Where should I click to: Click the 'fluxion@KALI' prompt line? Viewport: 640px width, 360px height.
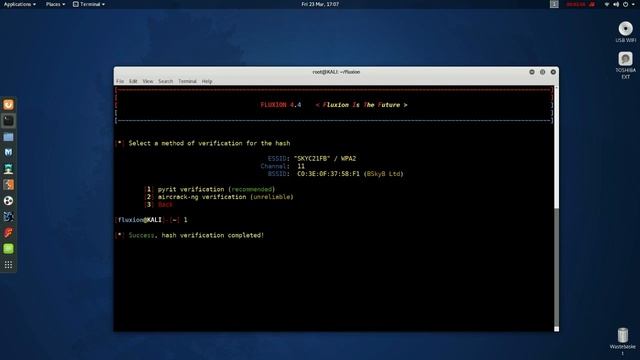(x=151, y=220)
